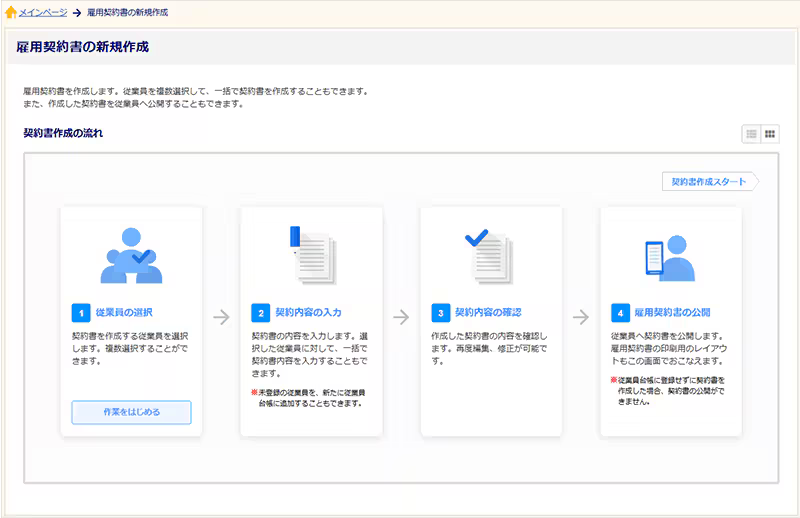800x518 pixels.
Task: Select the step 1 number badge
Action: click(x=81, y=312)
